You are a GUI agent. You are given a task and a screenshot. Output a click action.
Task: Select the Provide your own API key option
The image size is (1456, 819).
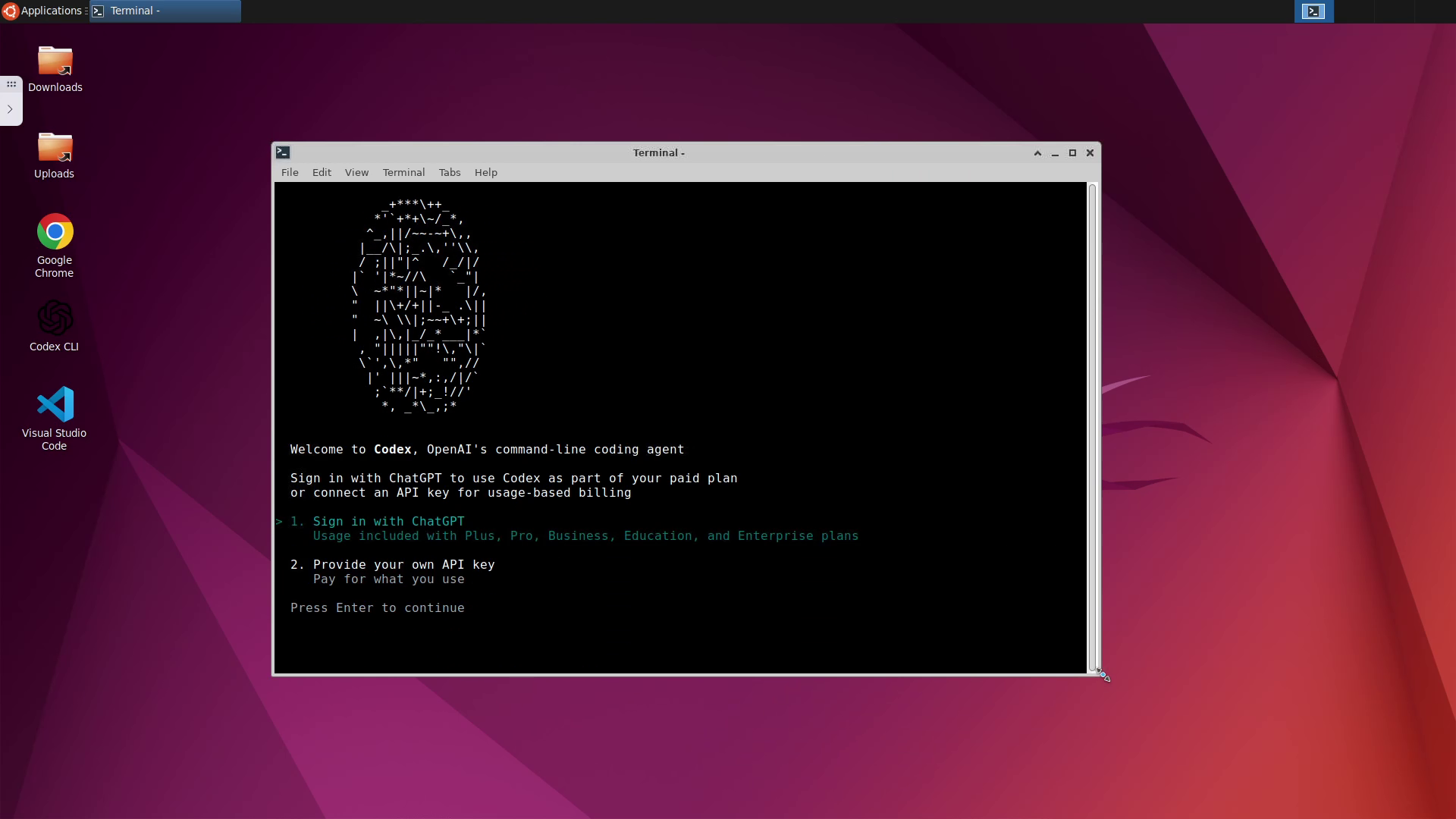[x=403, y=565]
